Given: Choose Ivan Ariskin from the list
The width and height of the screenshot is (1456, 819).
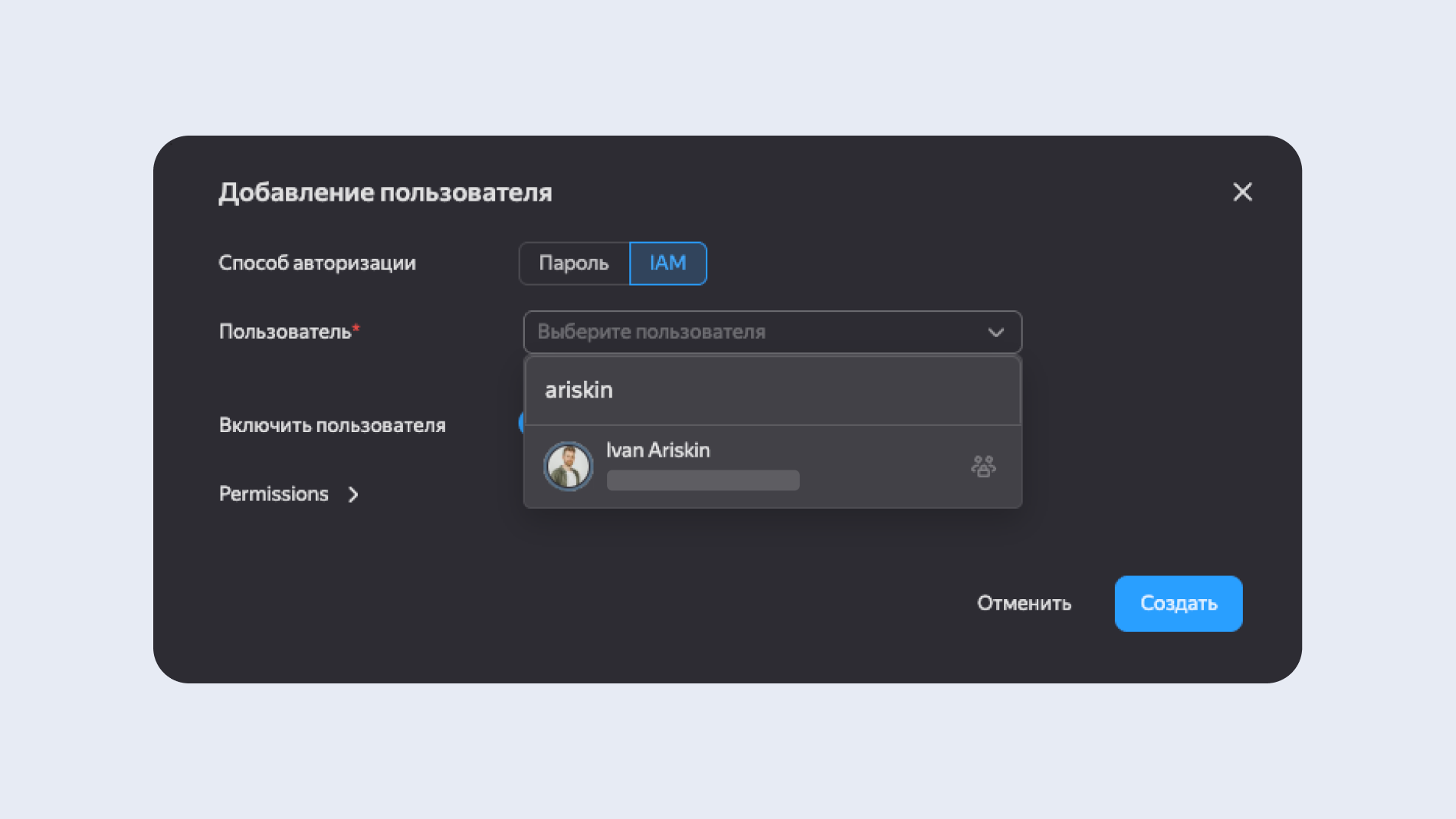Looking at the screenshot, I should tap(772, 466).
